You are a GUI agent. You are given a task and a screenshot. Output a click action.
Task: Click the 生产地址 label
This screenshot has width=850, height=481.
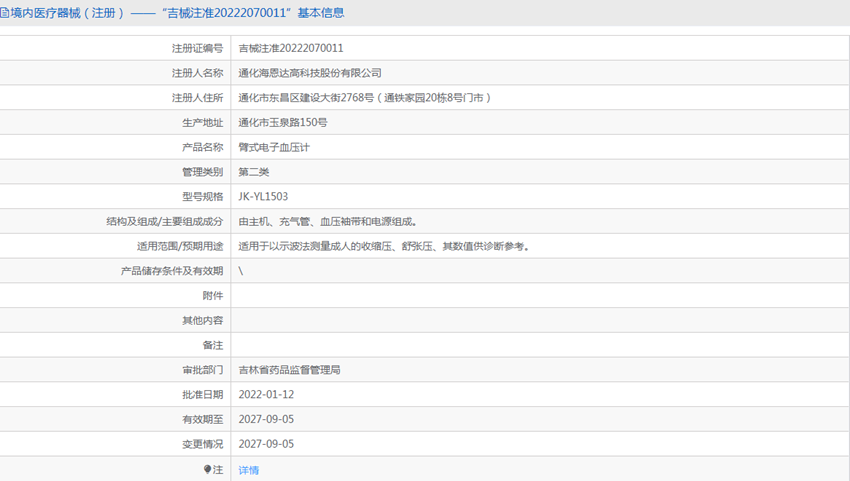(203, 123)
